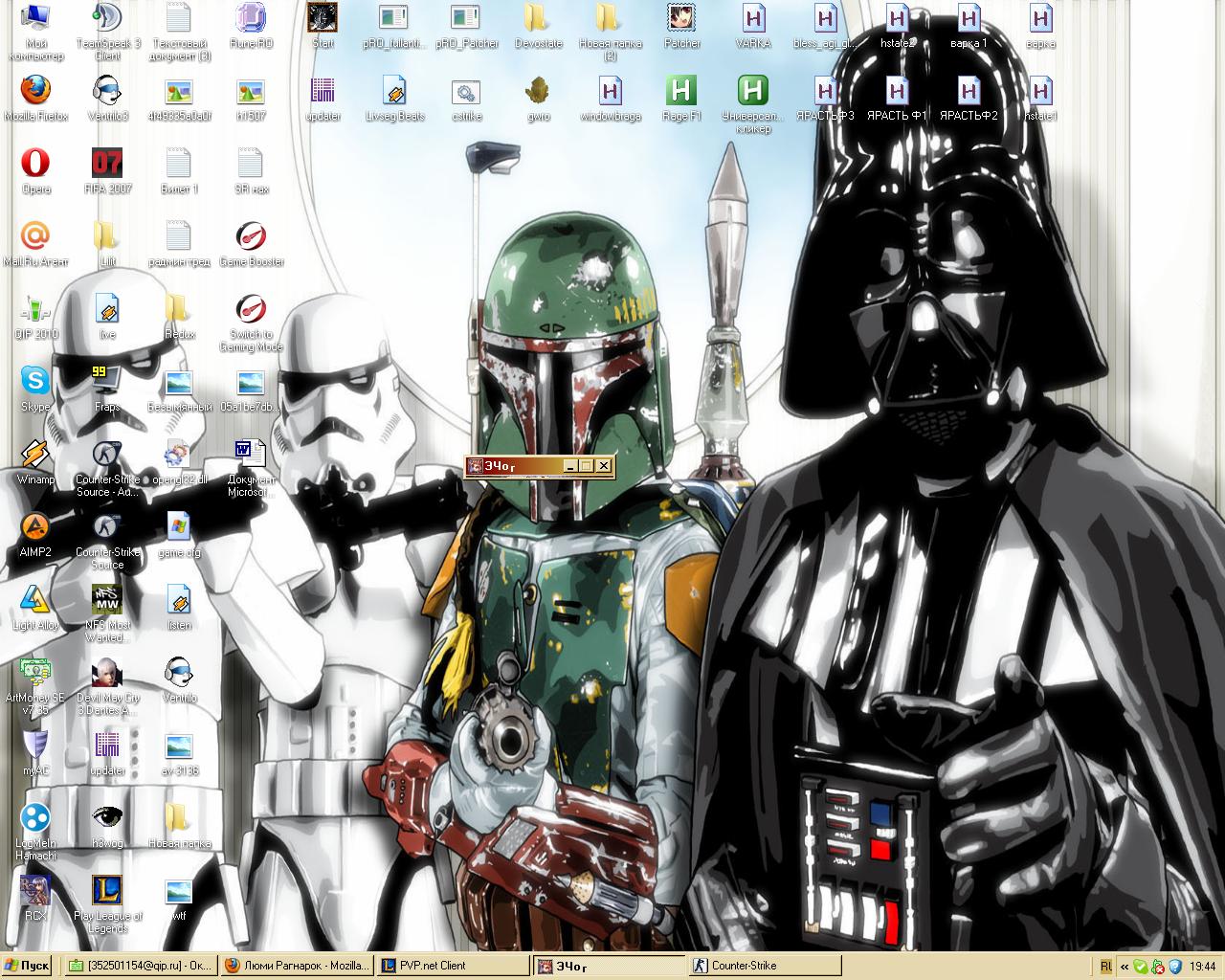Open the Redux folder icon
The image size is (1225, 980).
click(179, 317)
